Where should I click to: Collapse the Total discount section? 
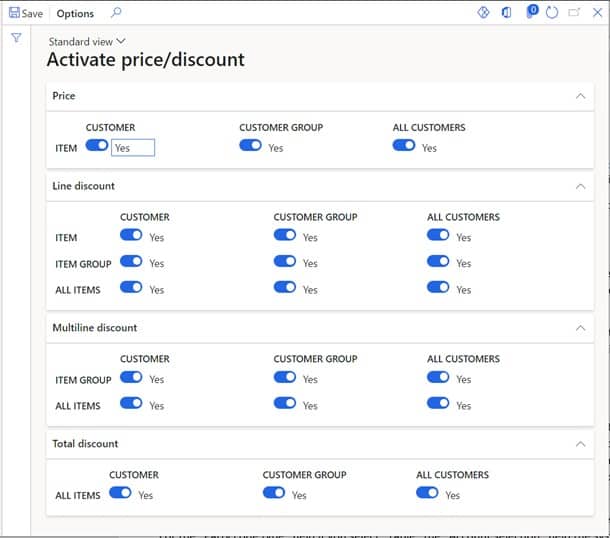[580, 444]
